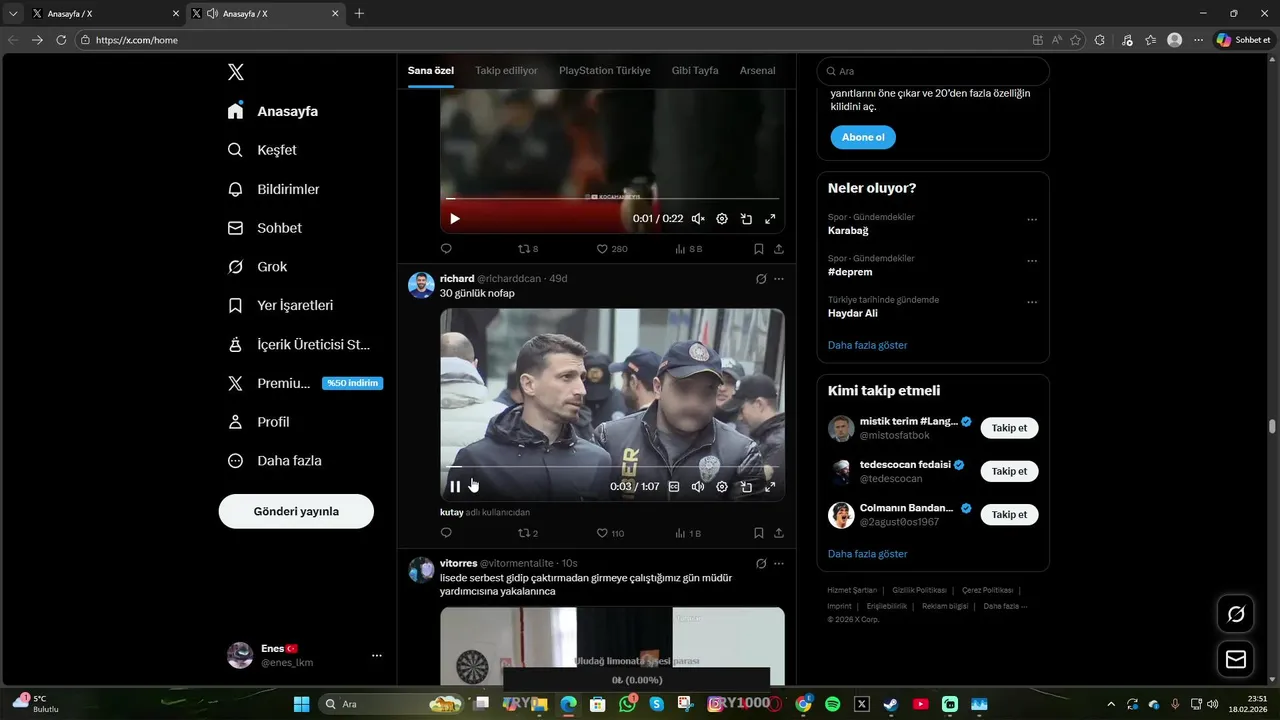Image resolution: width=1280 pixels, height=720 pixels.
Task: Share the post with 280 likes
Action: pos(779,249)
